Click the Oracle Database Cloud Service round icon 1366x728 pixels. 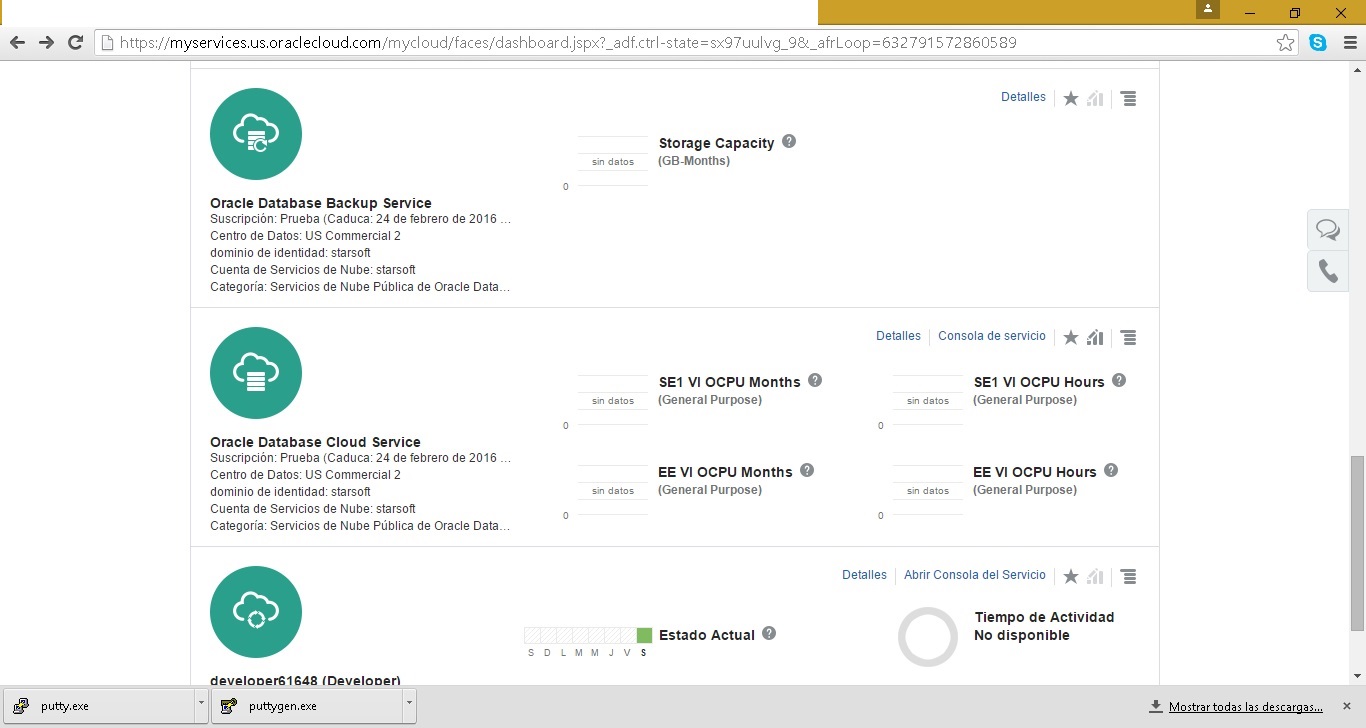point(256,373)
